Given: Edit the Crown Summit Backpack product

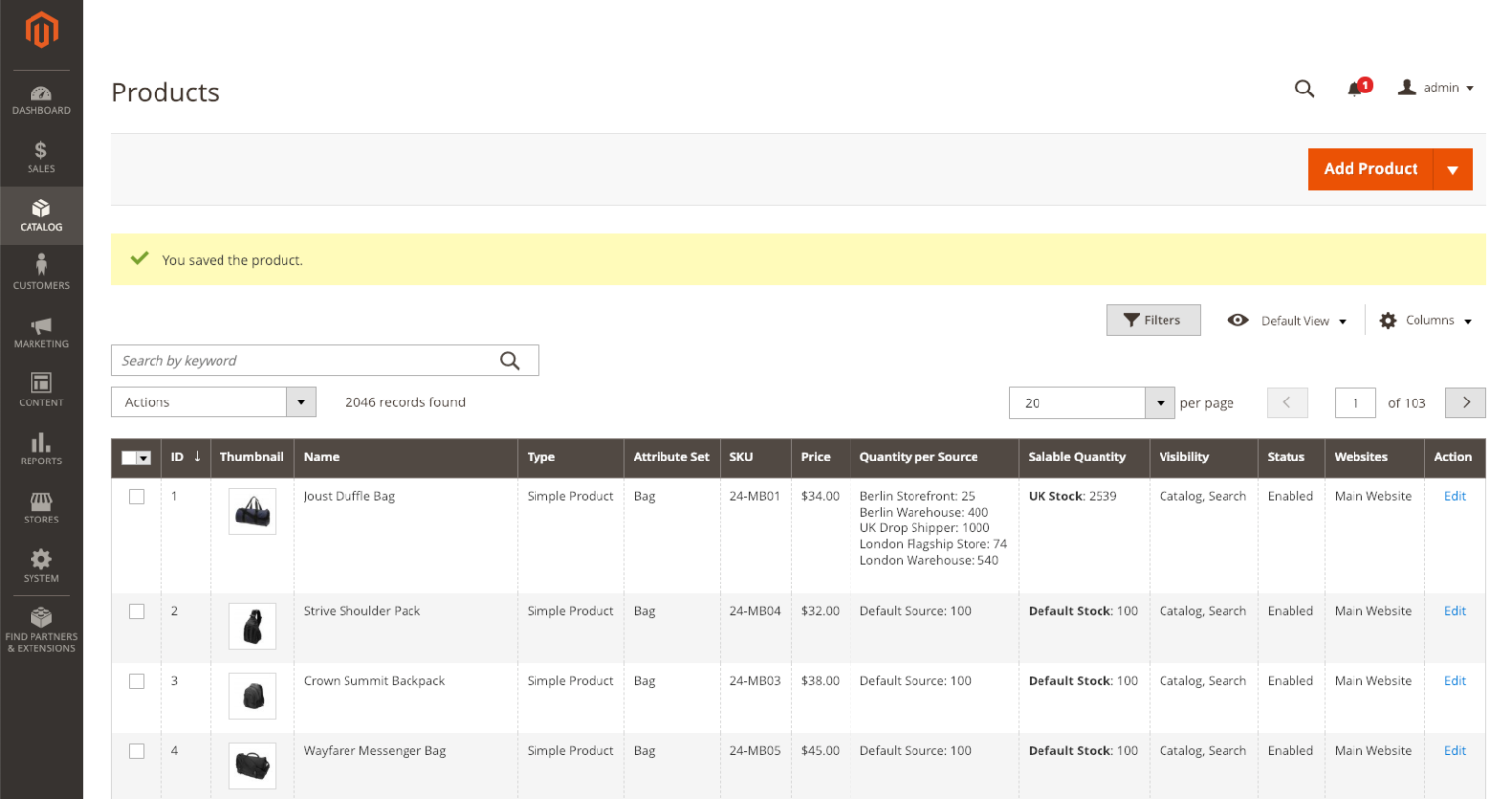Looking at the screenshot, I should (1454, 680).
